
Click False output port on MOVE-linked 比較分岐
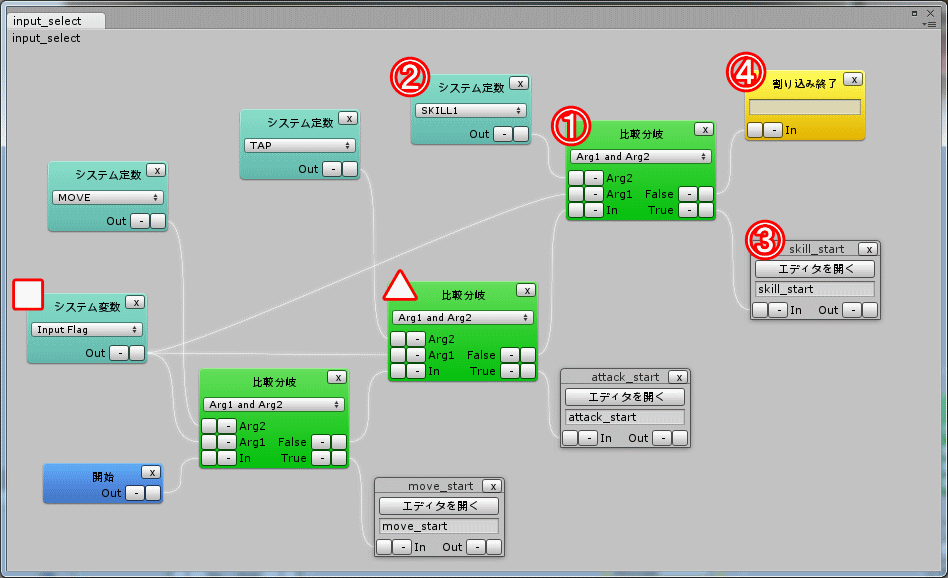pos(339,442)
